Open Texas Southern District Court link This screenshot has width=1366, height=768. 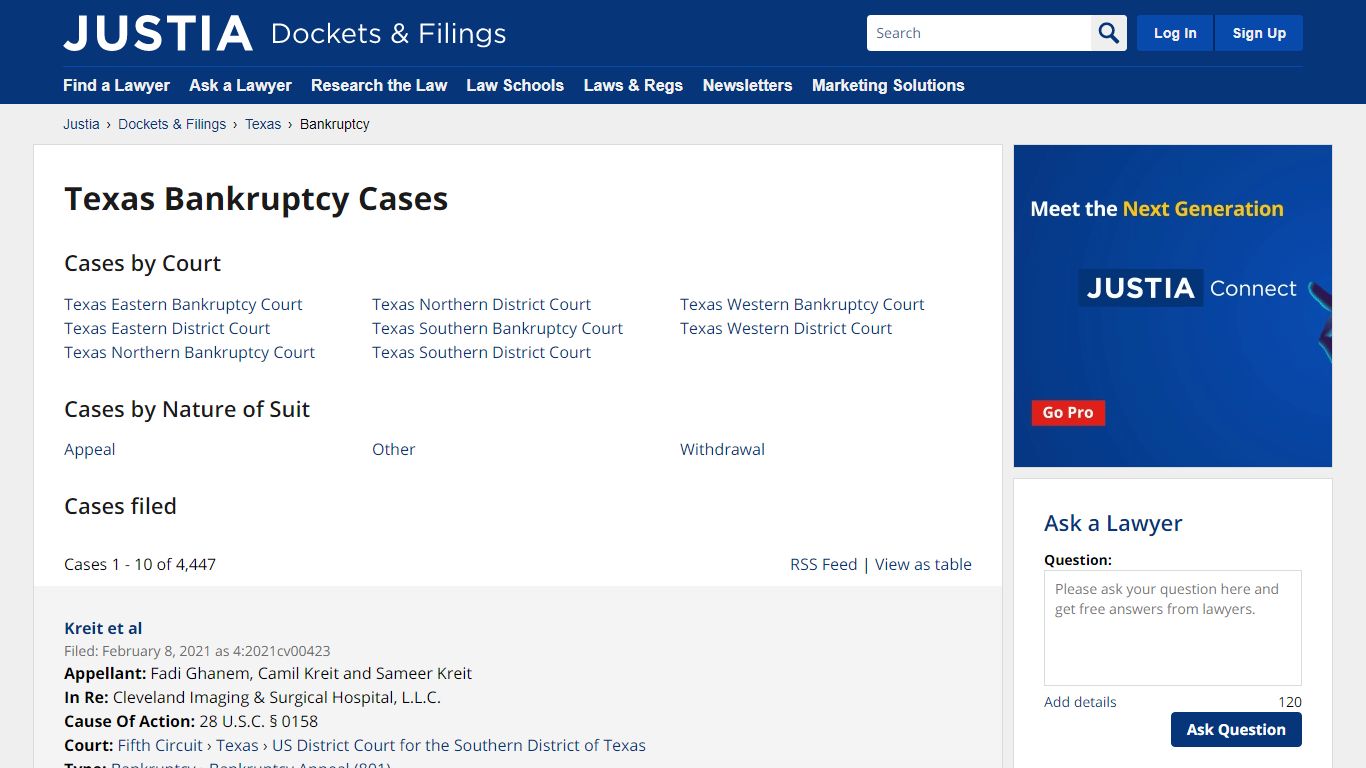point(481,352)
